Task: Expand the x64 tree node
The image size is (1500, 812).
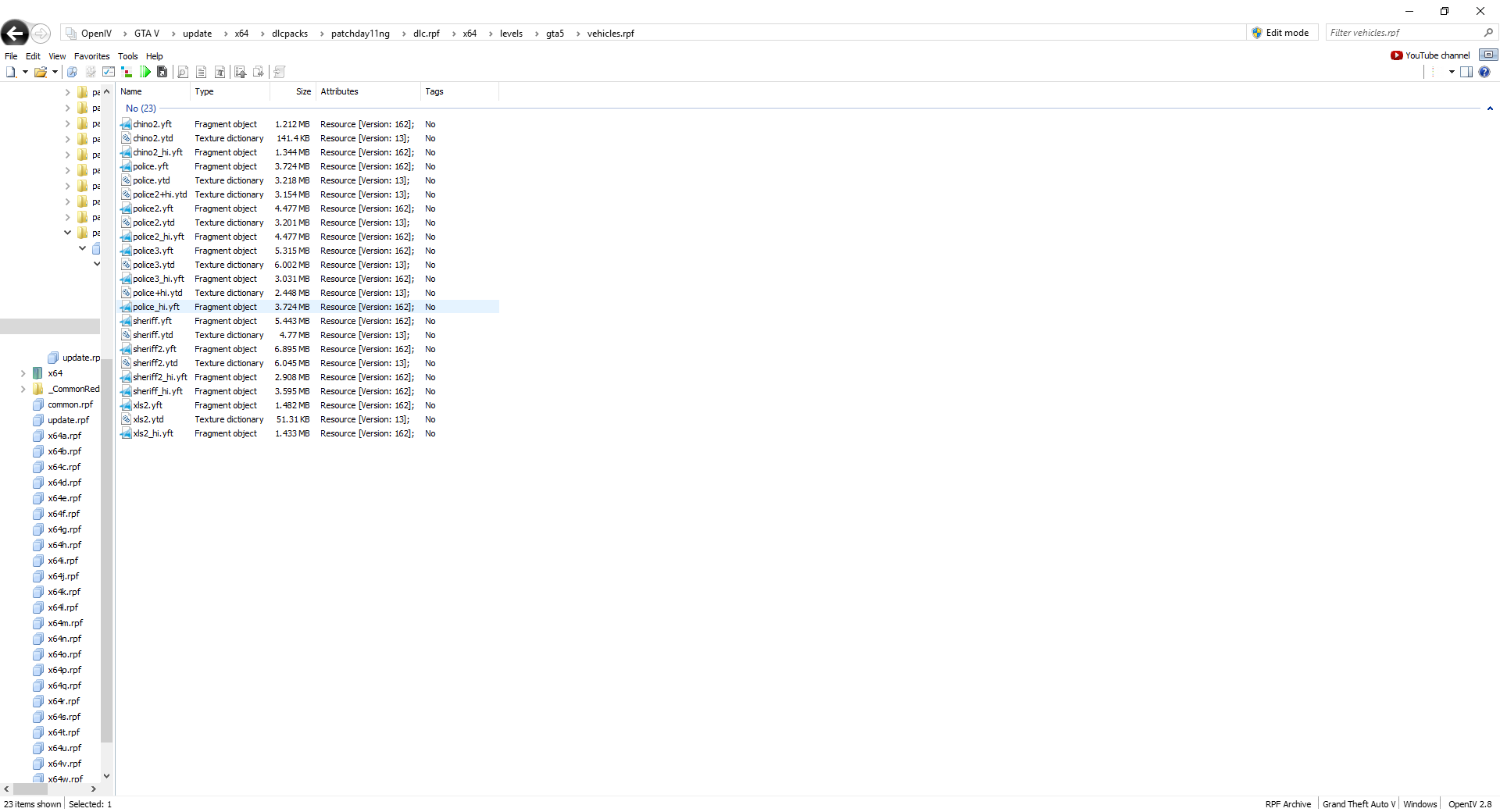Action: (23, 373)
